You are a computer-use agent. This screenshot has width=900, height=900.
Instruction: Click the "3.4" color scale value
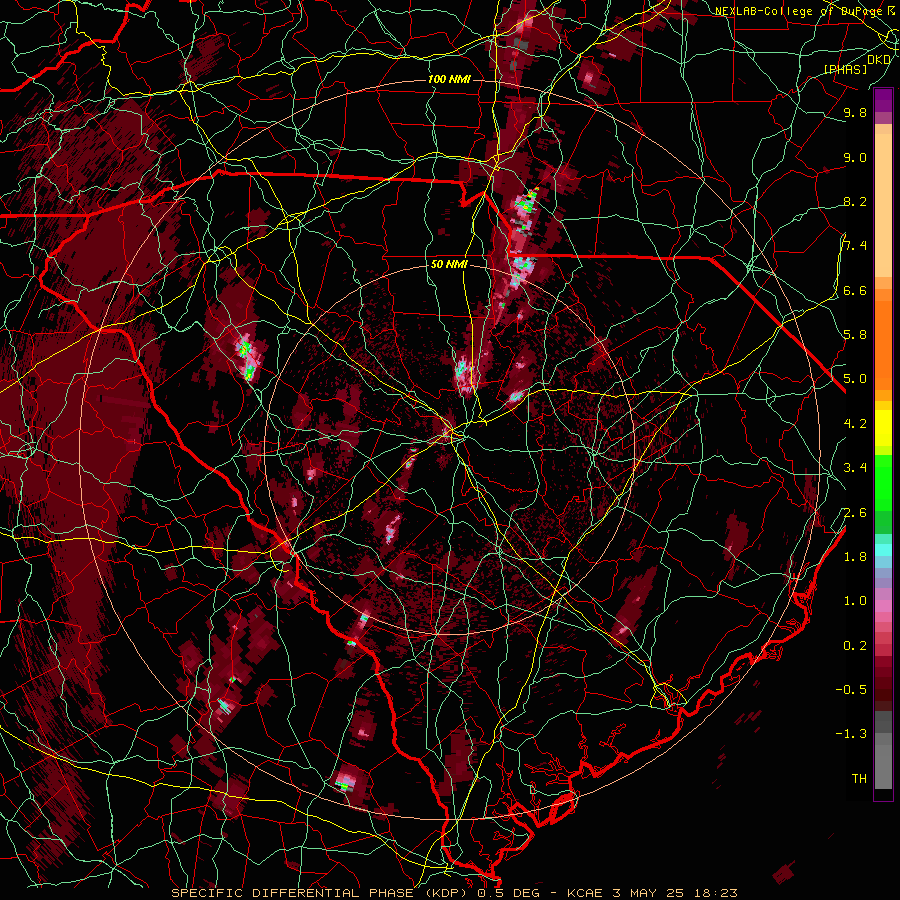tap(855, 467)
